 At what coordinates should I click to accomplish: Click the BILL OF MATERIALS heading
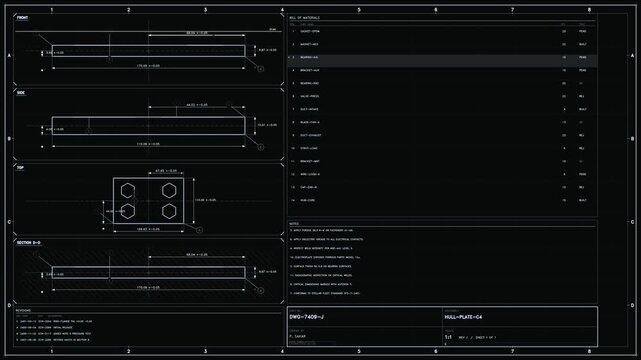coord(305,18)
